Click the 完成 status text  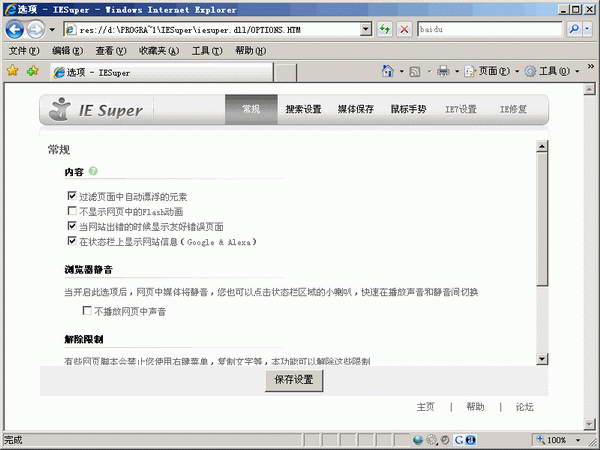click(13, 440)
